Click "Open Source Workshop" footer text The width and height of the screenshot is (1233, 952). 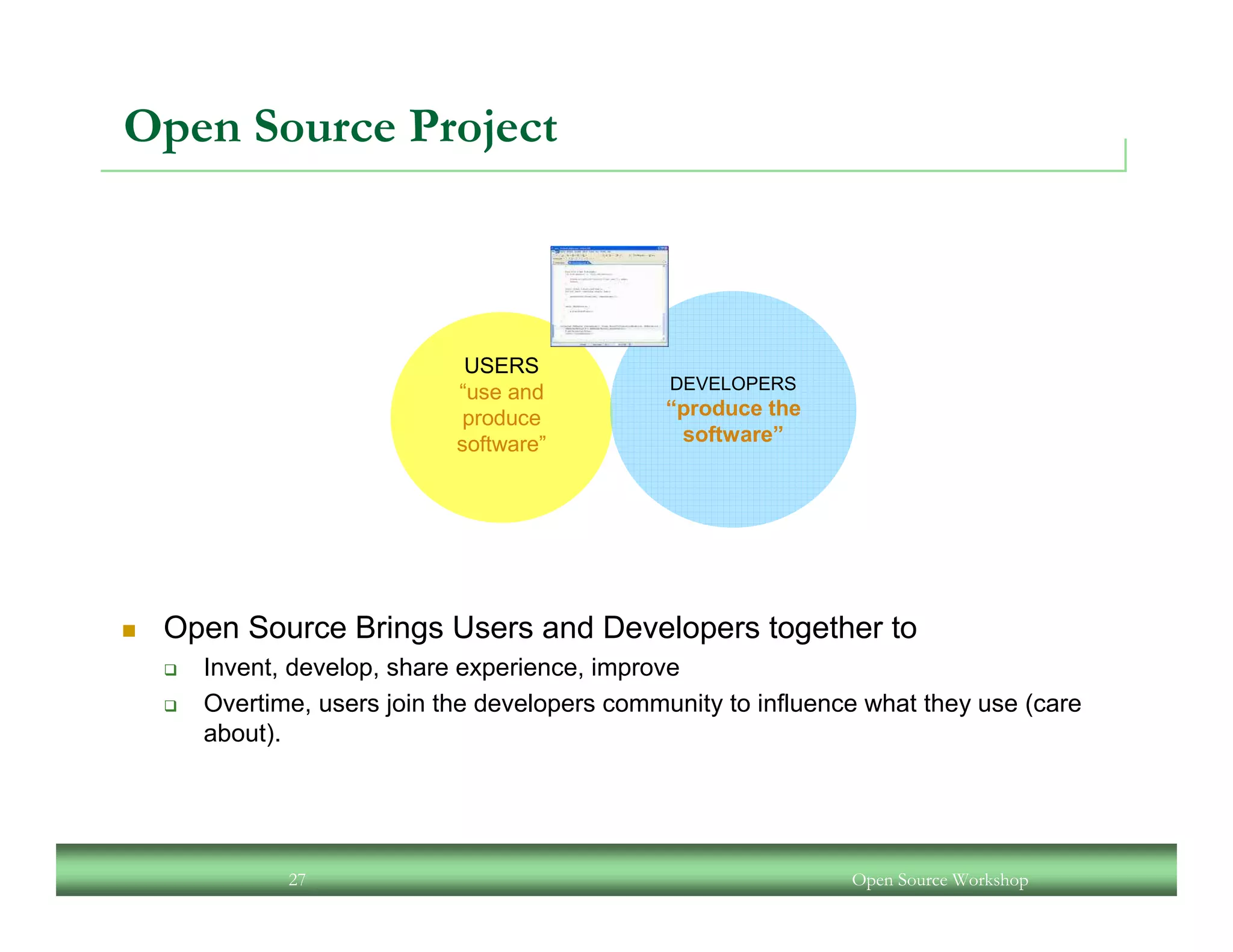tap(939, 880)
